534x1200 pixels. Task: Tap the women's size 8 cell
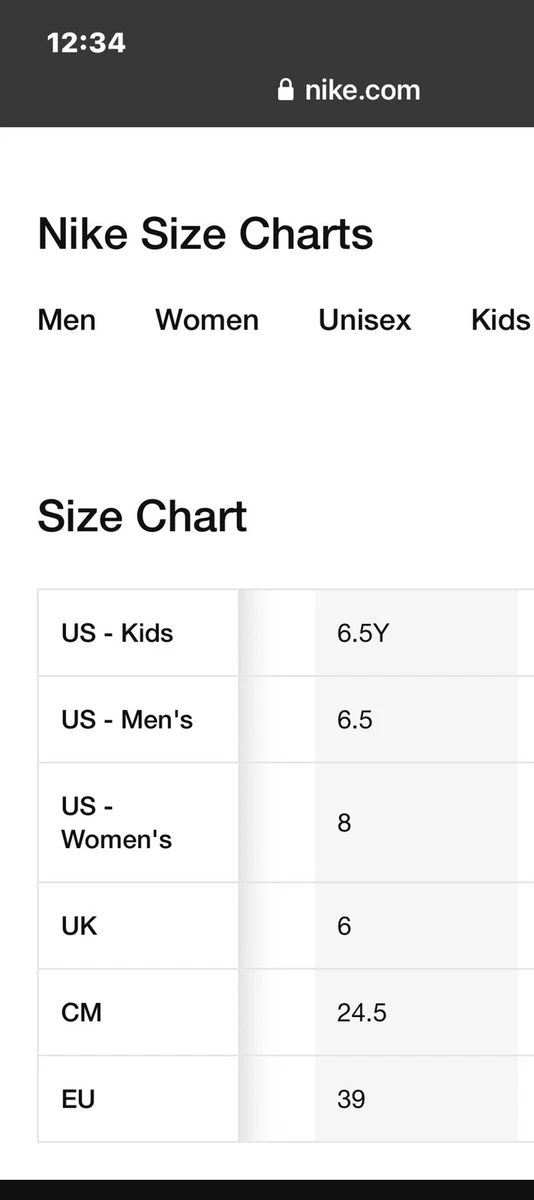point(416,823)
